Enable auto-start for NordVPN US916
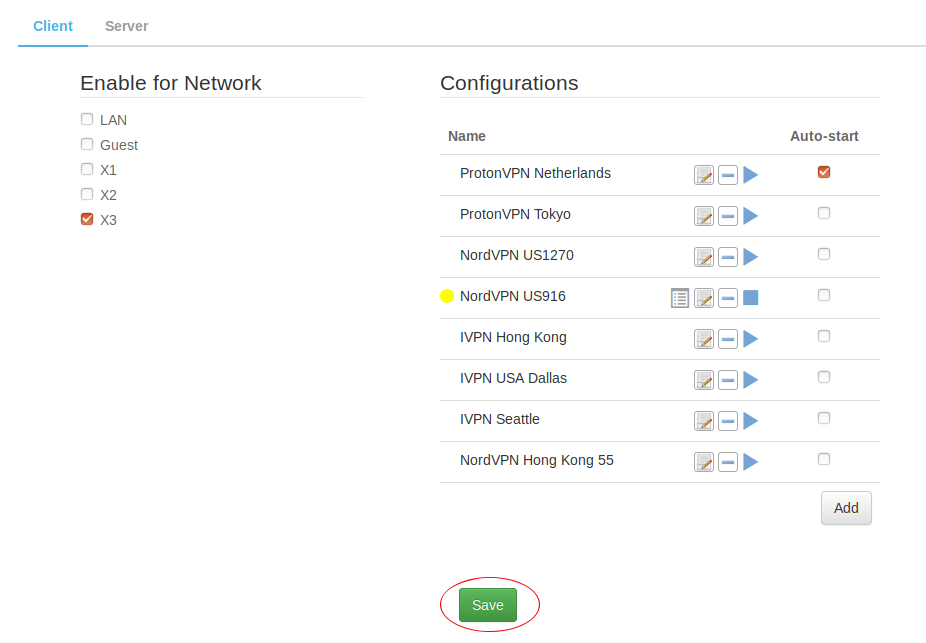Screen dimensions: 926x643 824,295
